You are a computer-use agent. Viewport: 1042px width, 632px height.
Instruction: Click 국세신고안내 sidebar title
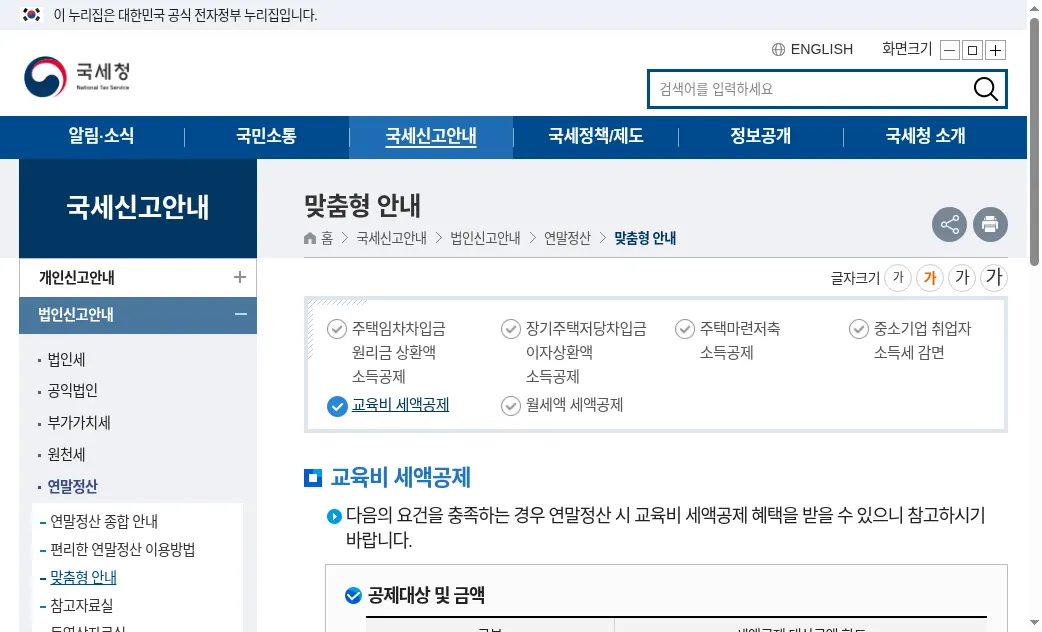[x=138, y=207]
